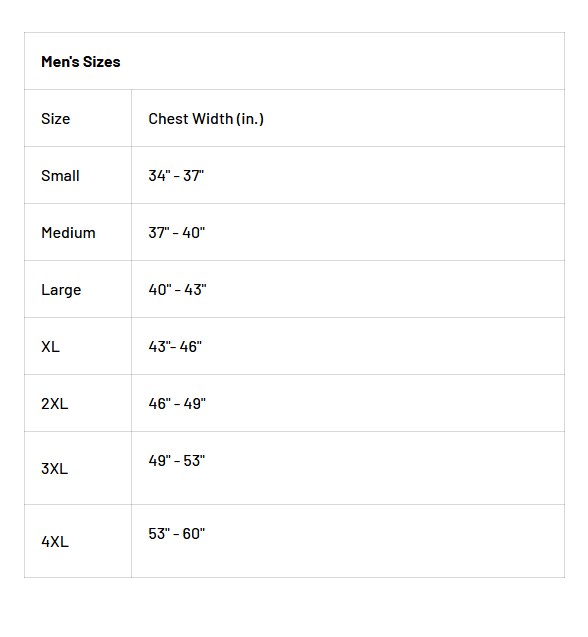Select the 4XL size label
This screenshot has width=588, height=637.
[55, 542]
